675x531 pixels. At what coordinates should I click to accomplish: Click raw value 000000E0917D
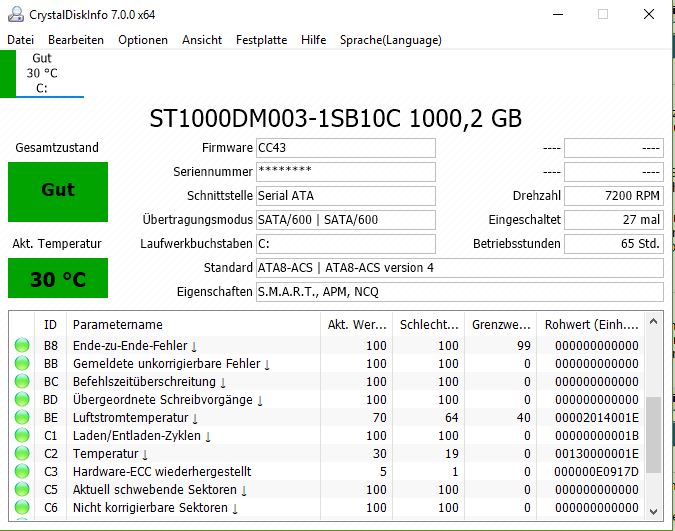point(597,472)
